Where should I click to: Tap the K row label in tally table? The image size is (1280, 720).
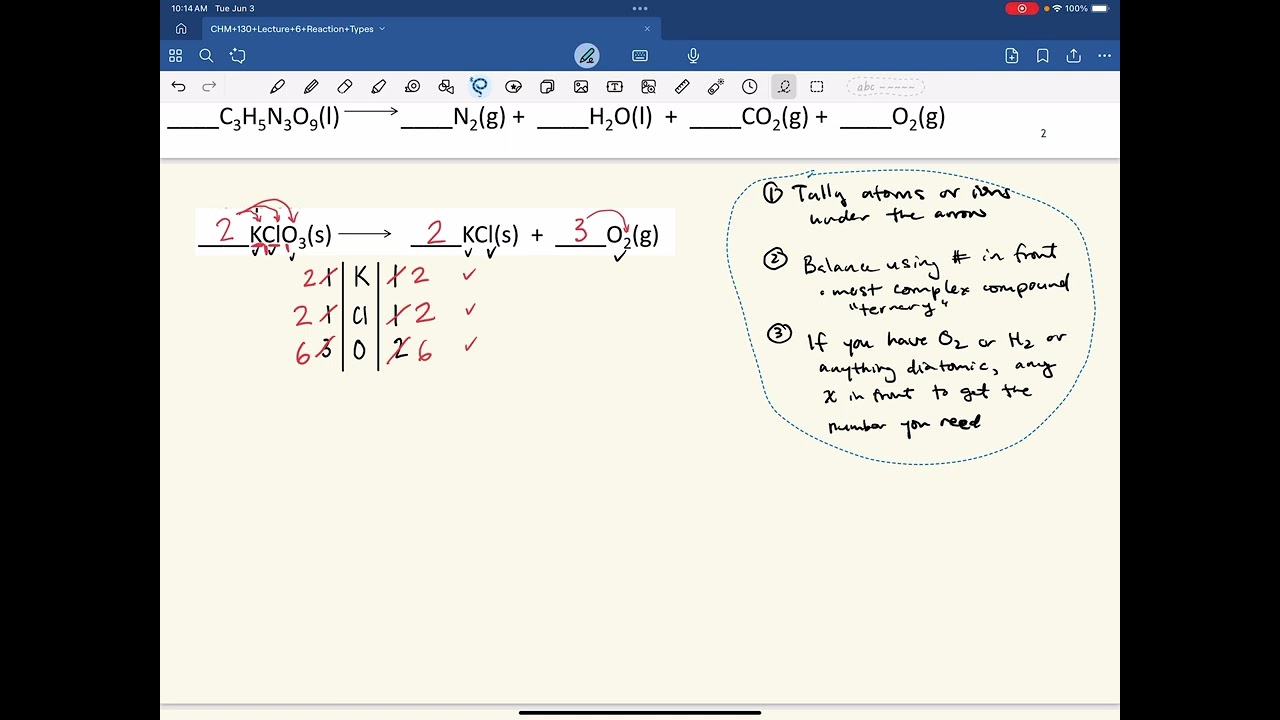[361, 278]
